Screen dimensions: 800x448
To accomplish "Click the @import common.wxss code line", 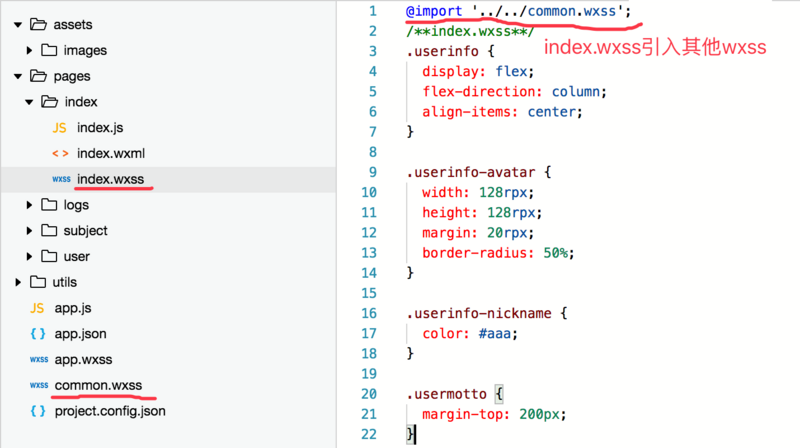I will coord(518,11).
